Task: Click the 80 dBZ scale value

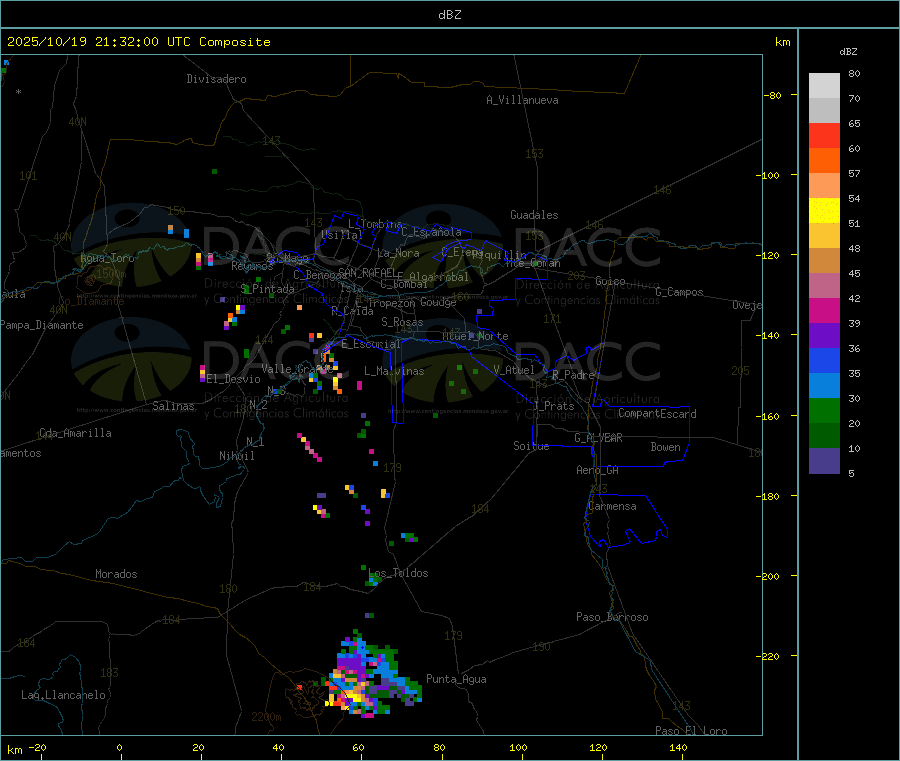Action: click(x=854, y=73)
